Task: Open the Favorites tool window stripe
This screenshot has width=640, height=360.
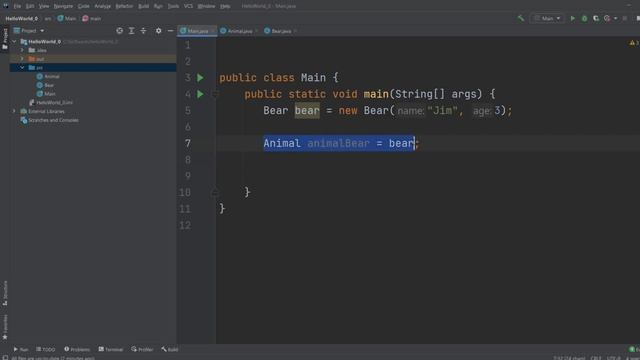Action: coord(5,327)
